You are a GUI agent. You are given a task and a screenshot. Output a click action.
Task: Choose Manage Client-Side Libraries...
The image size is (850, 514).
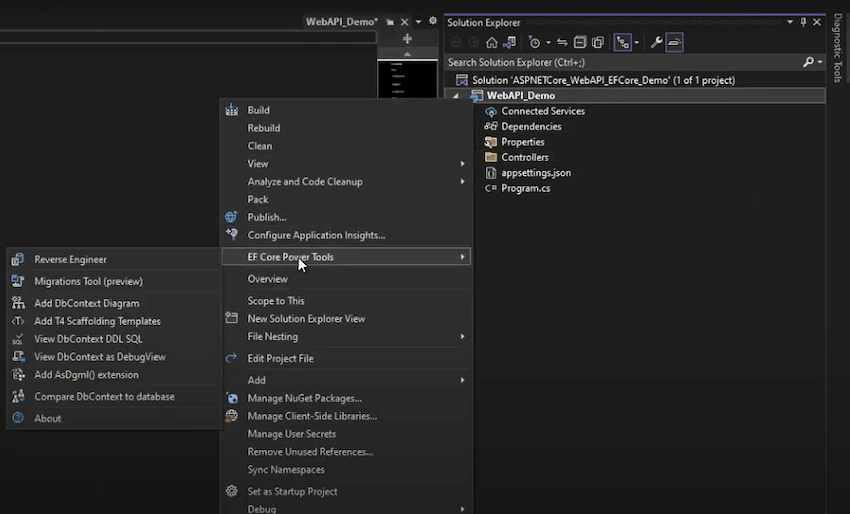[x=346, y=416]
